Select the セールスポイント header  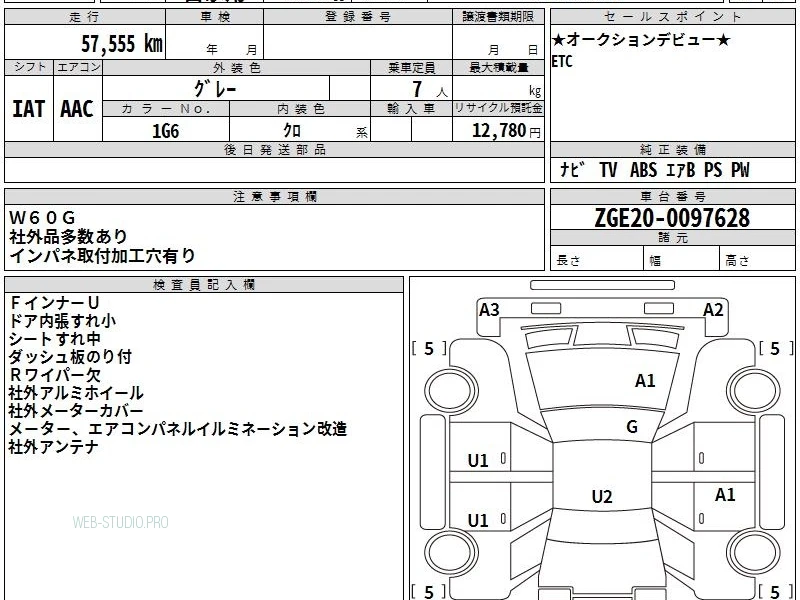(x=672, y=17)
